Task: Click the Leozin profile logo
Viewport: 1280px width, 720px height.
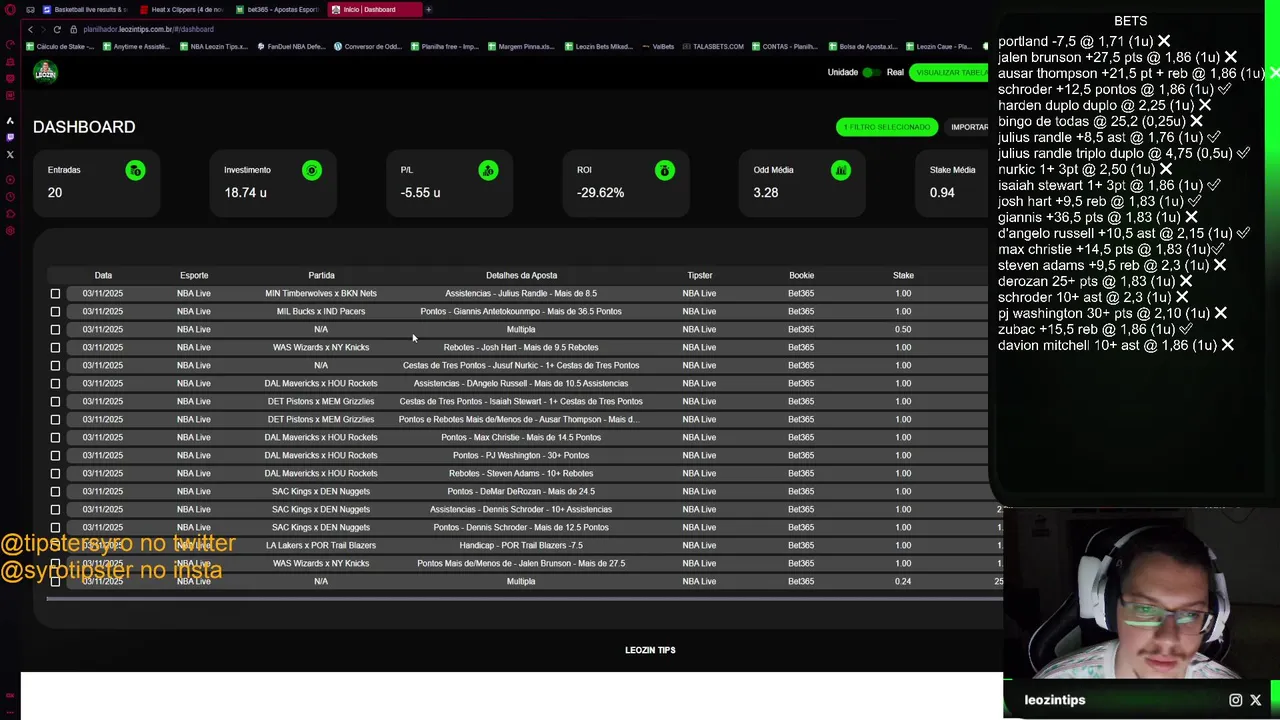Action: 45,72
